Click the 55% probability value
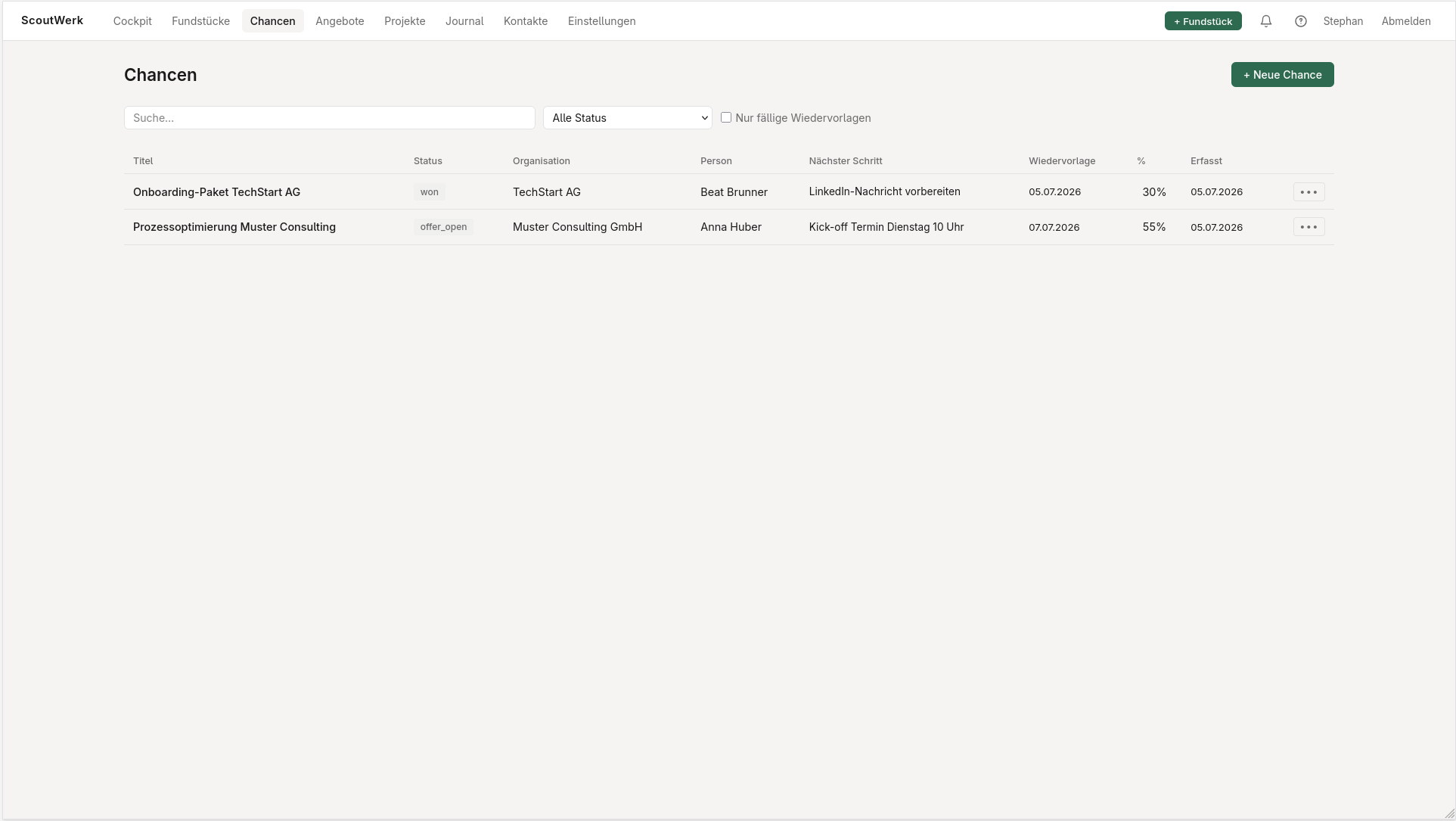Screen dimensions: 1456x821 click(1154, 227)
